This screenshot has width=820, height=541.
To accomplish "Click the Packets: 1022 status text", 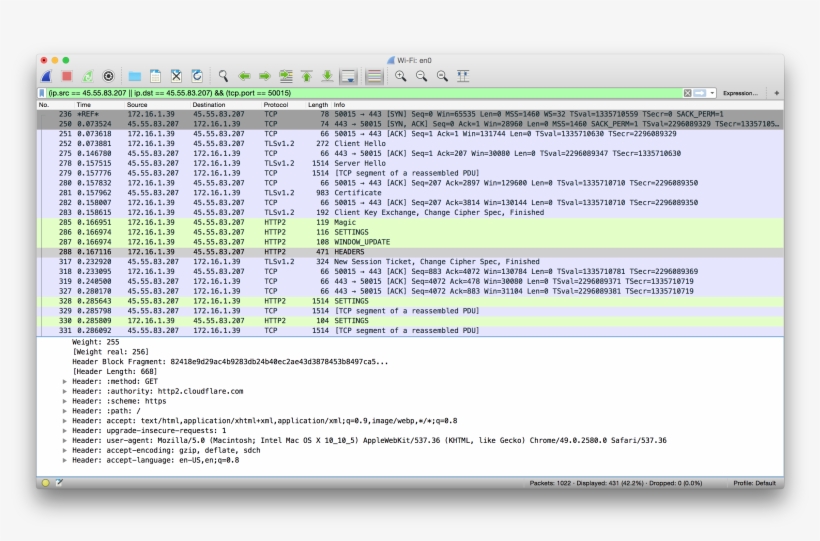I will click(616, 483).
